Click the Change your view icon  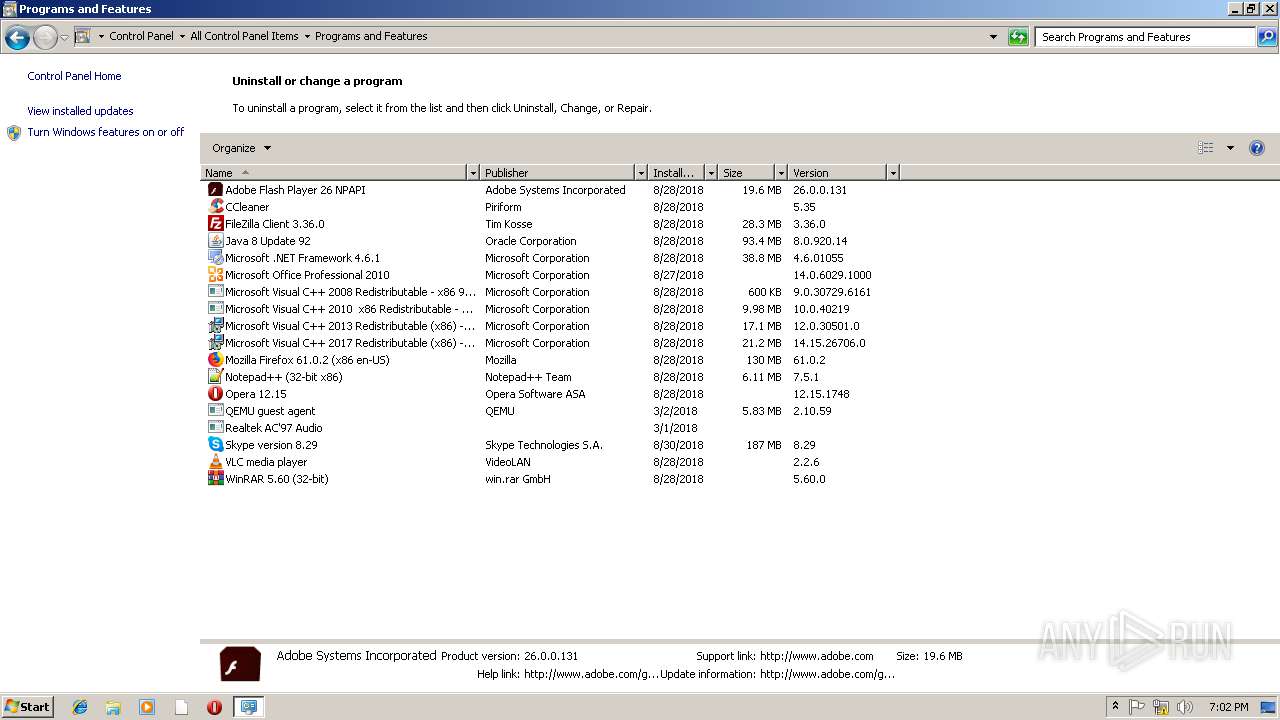coord(1206,148)
